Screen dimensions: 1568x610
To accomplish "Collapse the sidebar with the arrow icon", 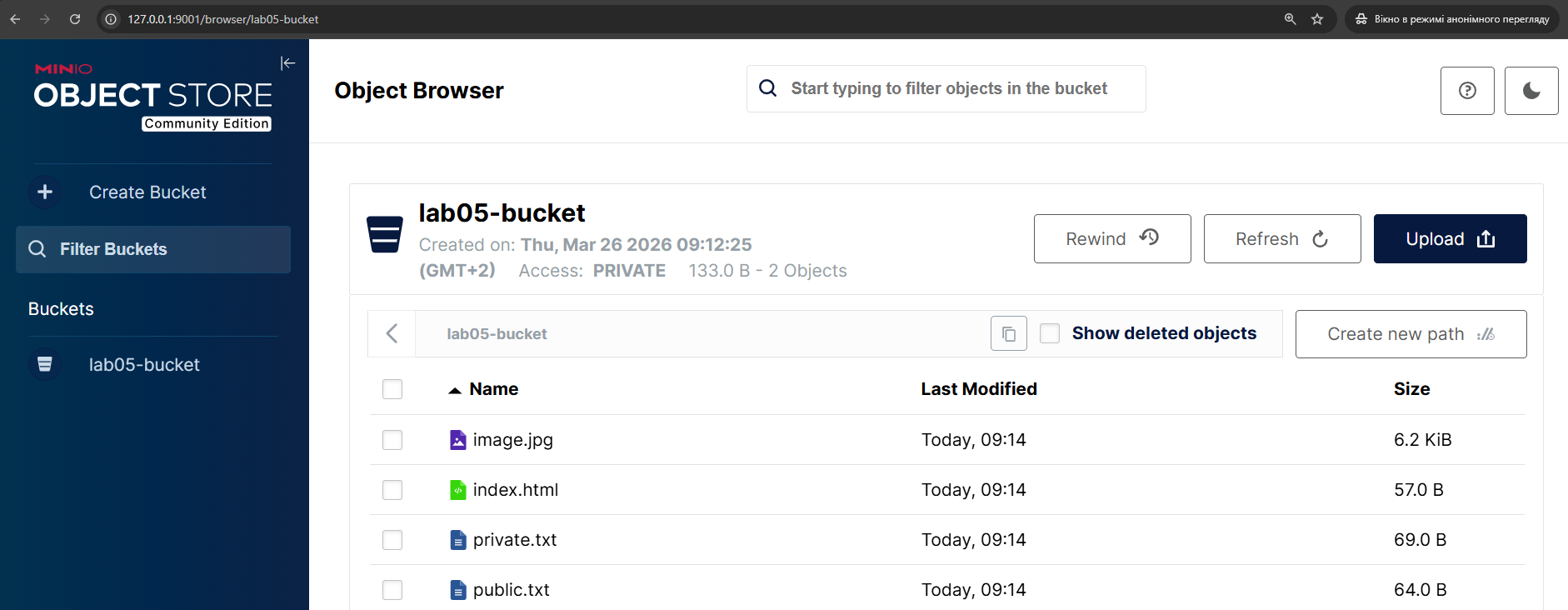I will (x=287, y=63).
